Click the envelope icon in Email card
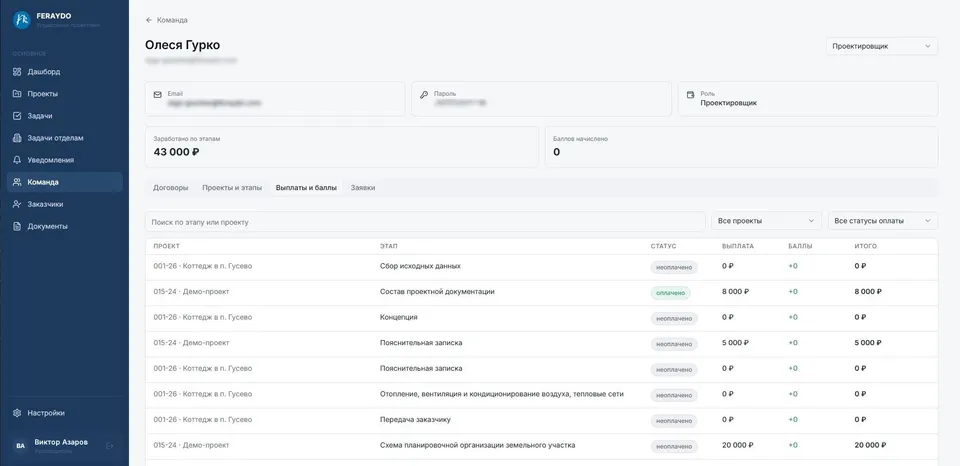 pos(158,95)
